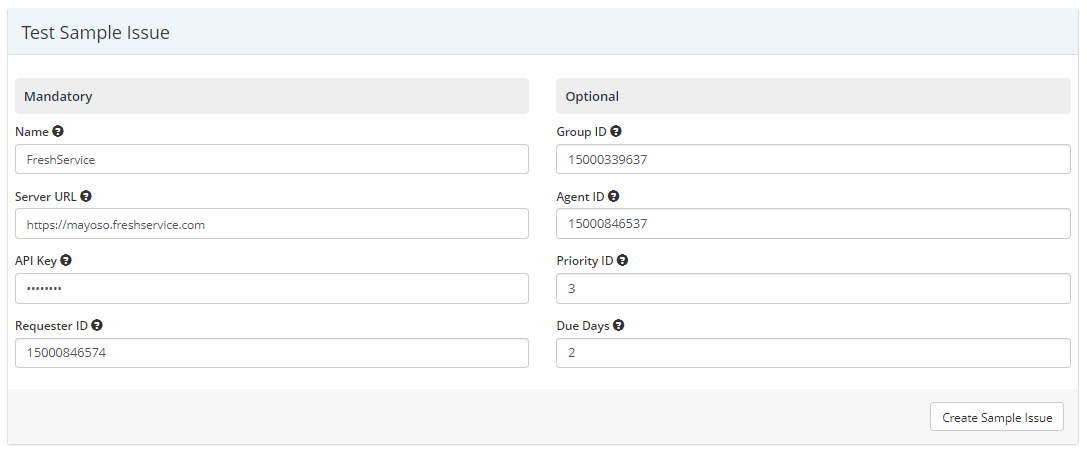This screenshot has height=455, width=1087.
Task: Click the Agent ID input box
Action: pos(813,224)
